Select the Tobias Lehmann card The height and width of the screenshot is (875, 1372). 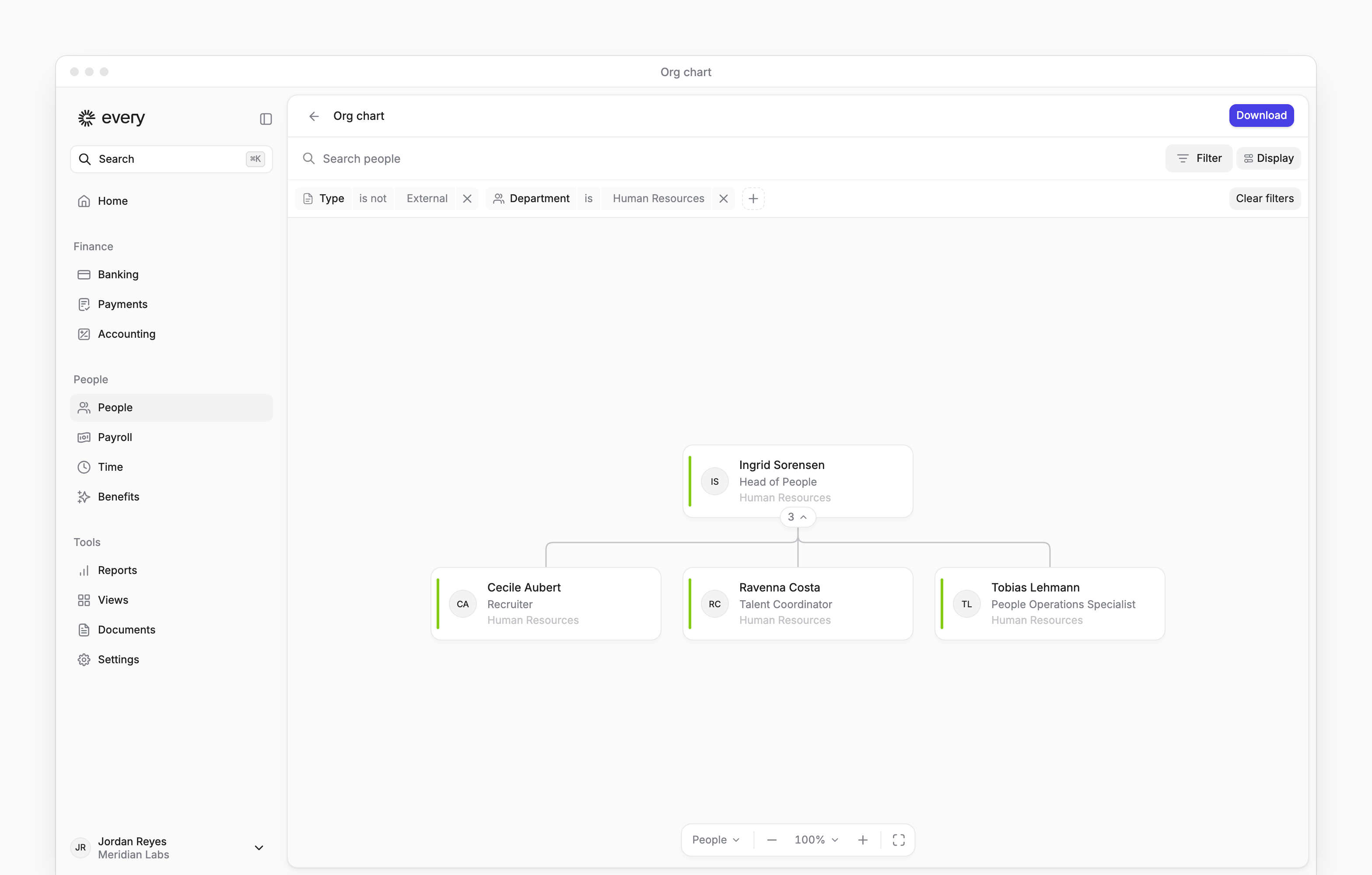click(1050, 604)
